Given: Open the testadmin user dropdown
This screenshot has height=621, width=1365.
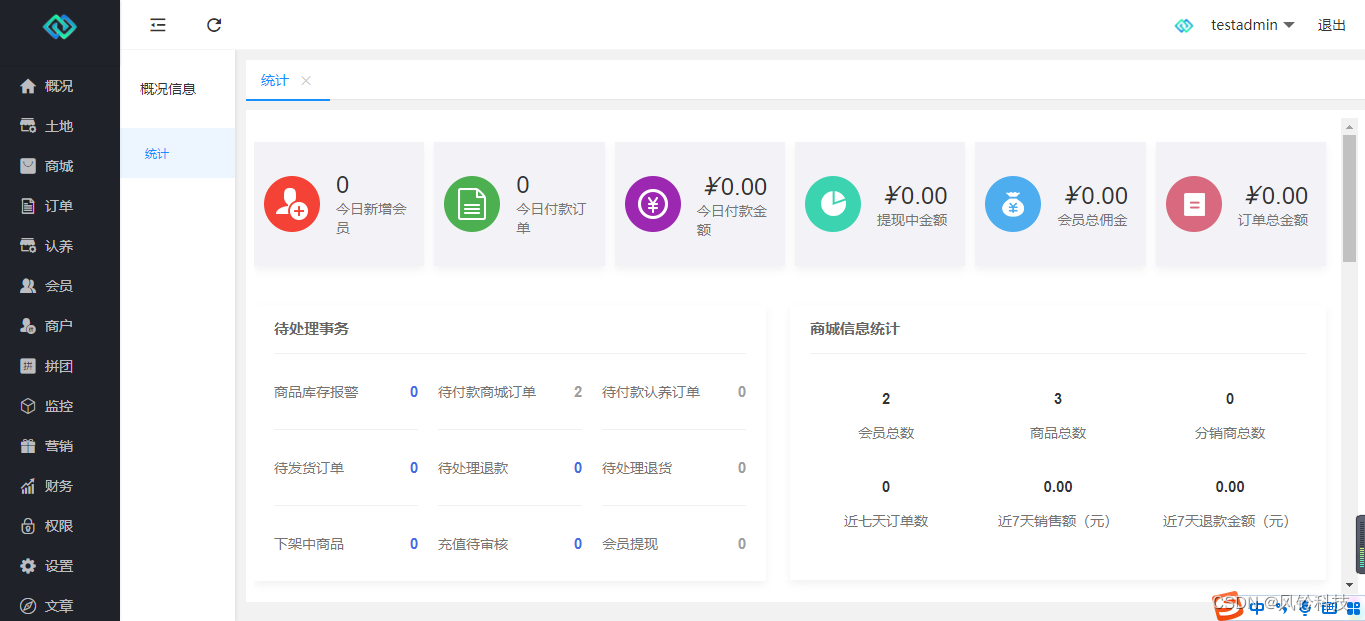Looking at the screenshot, I should [1252, 25].
